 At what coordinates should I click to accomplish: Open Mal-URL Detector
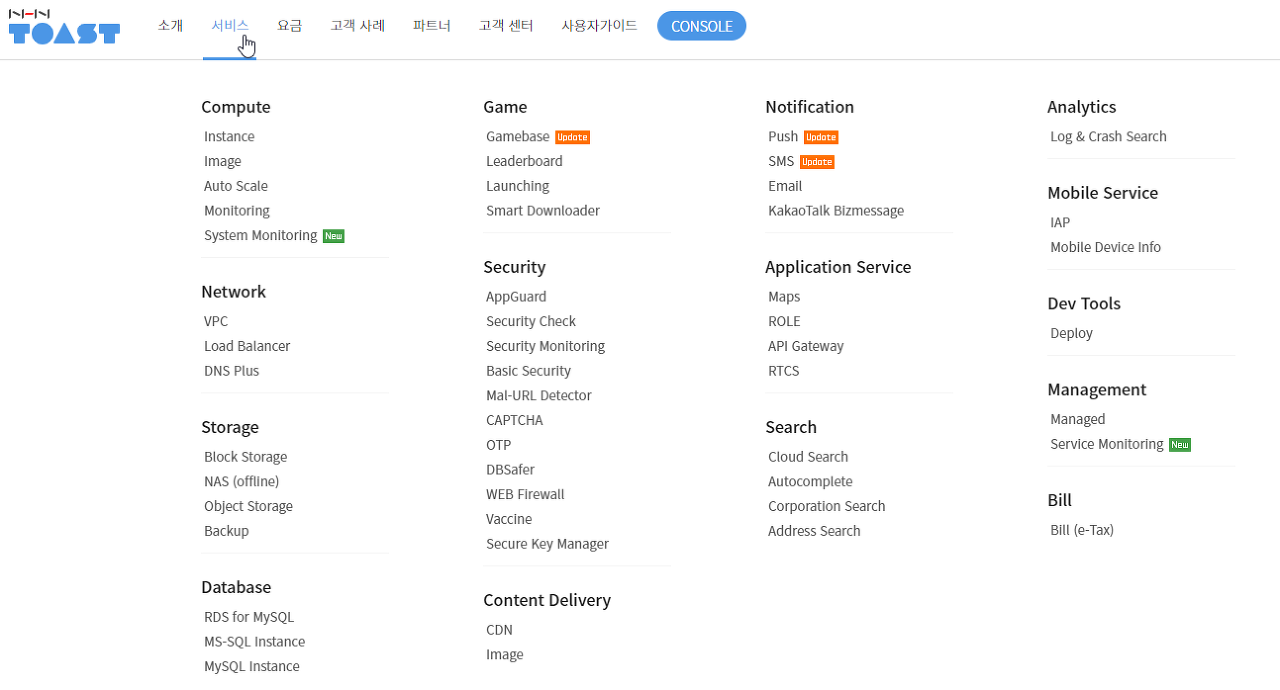pyautogui.click(x=539, y=396)
